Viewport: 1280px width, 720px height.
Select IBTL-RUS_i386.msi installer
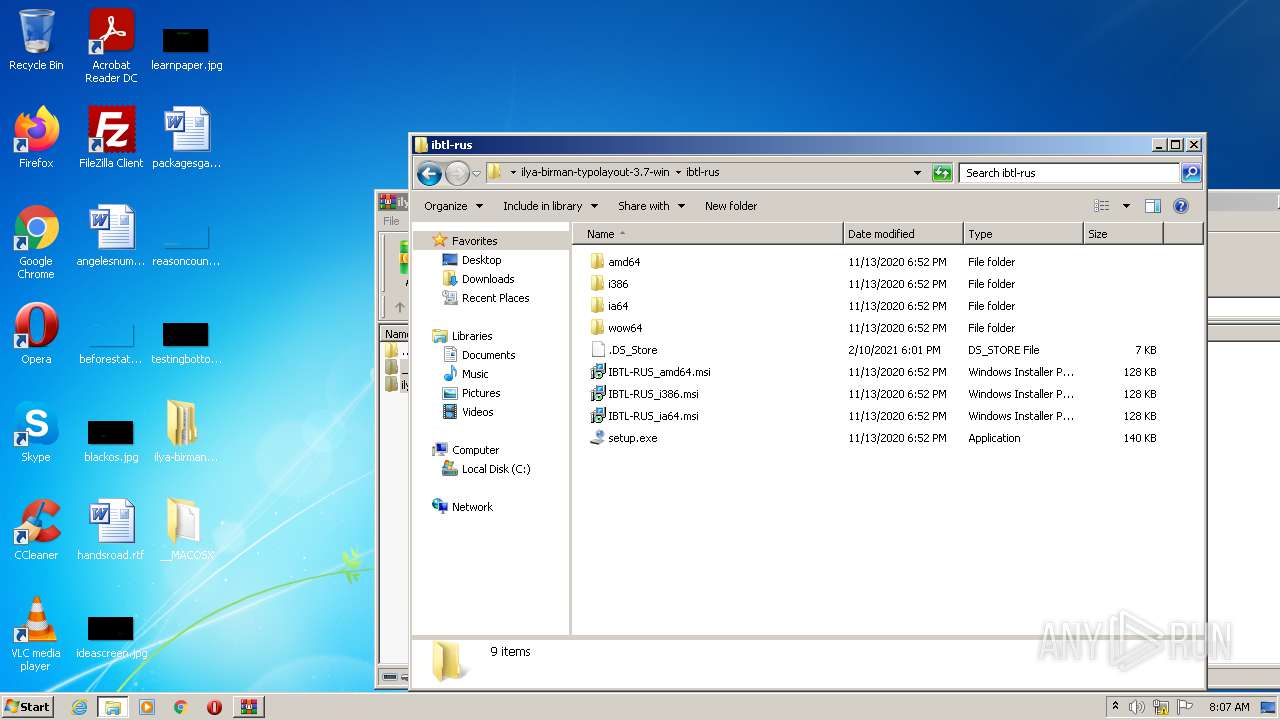(x=653, y=394)
